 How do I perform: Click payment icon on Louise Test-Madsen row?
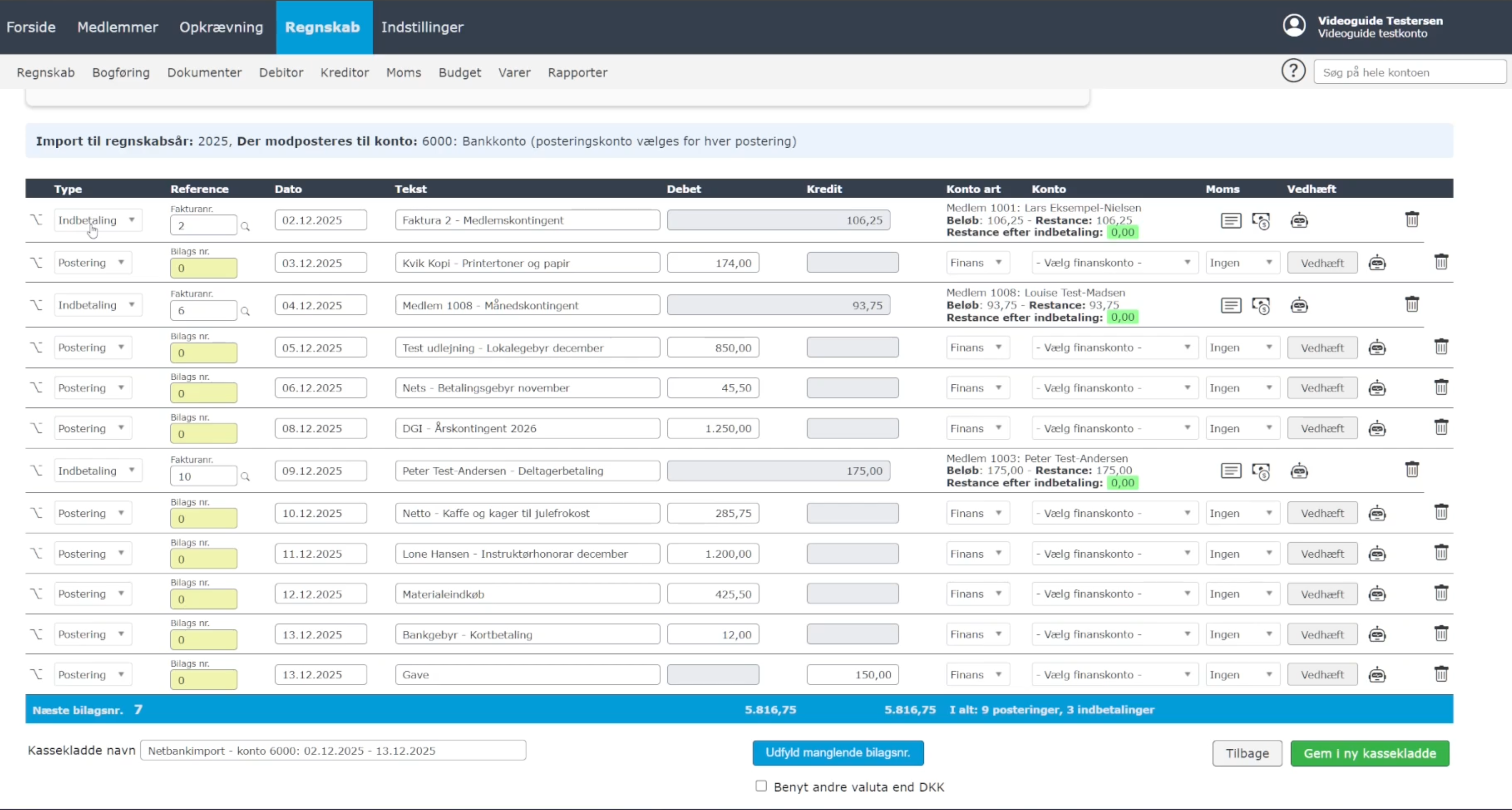[1261, 306]
